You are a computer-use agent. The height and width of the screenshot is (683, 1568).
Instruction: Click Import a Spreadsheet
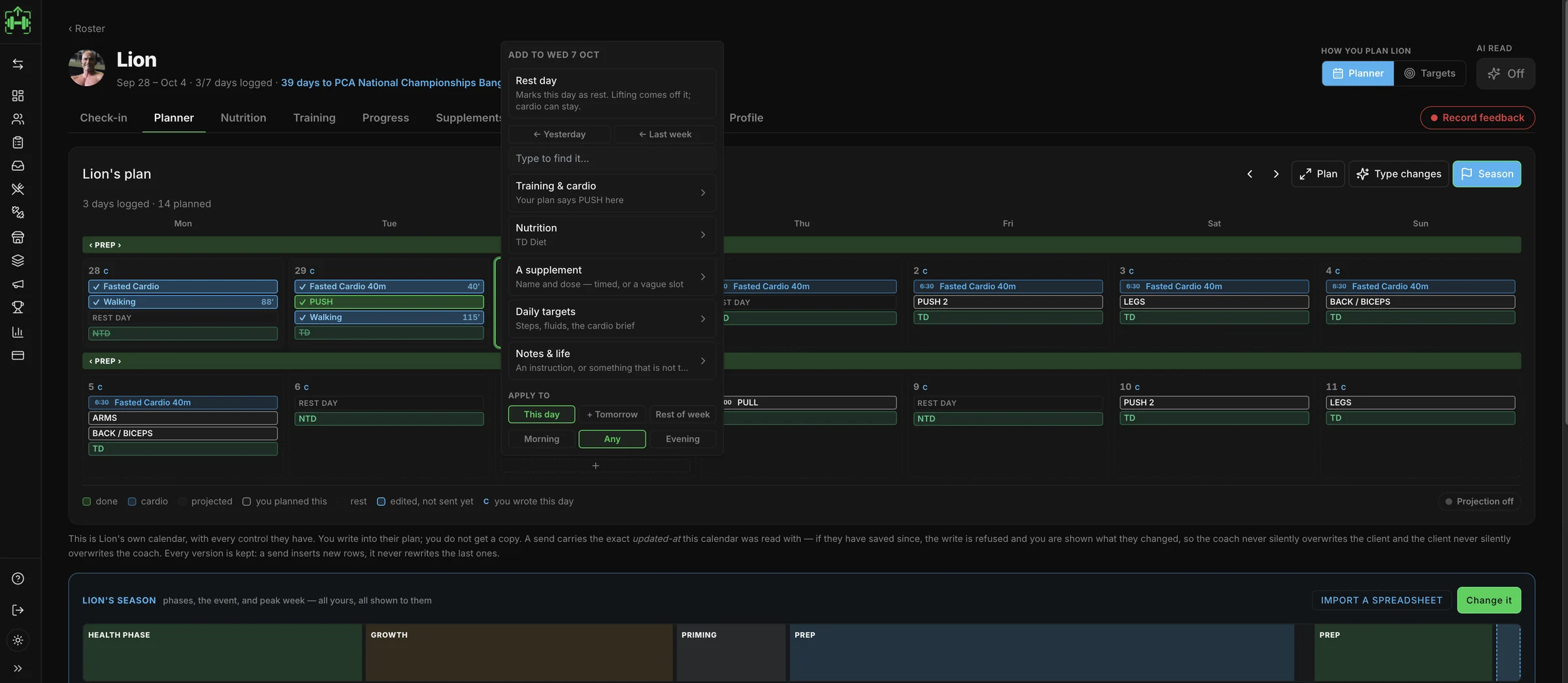pos(1381,600)
